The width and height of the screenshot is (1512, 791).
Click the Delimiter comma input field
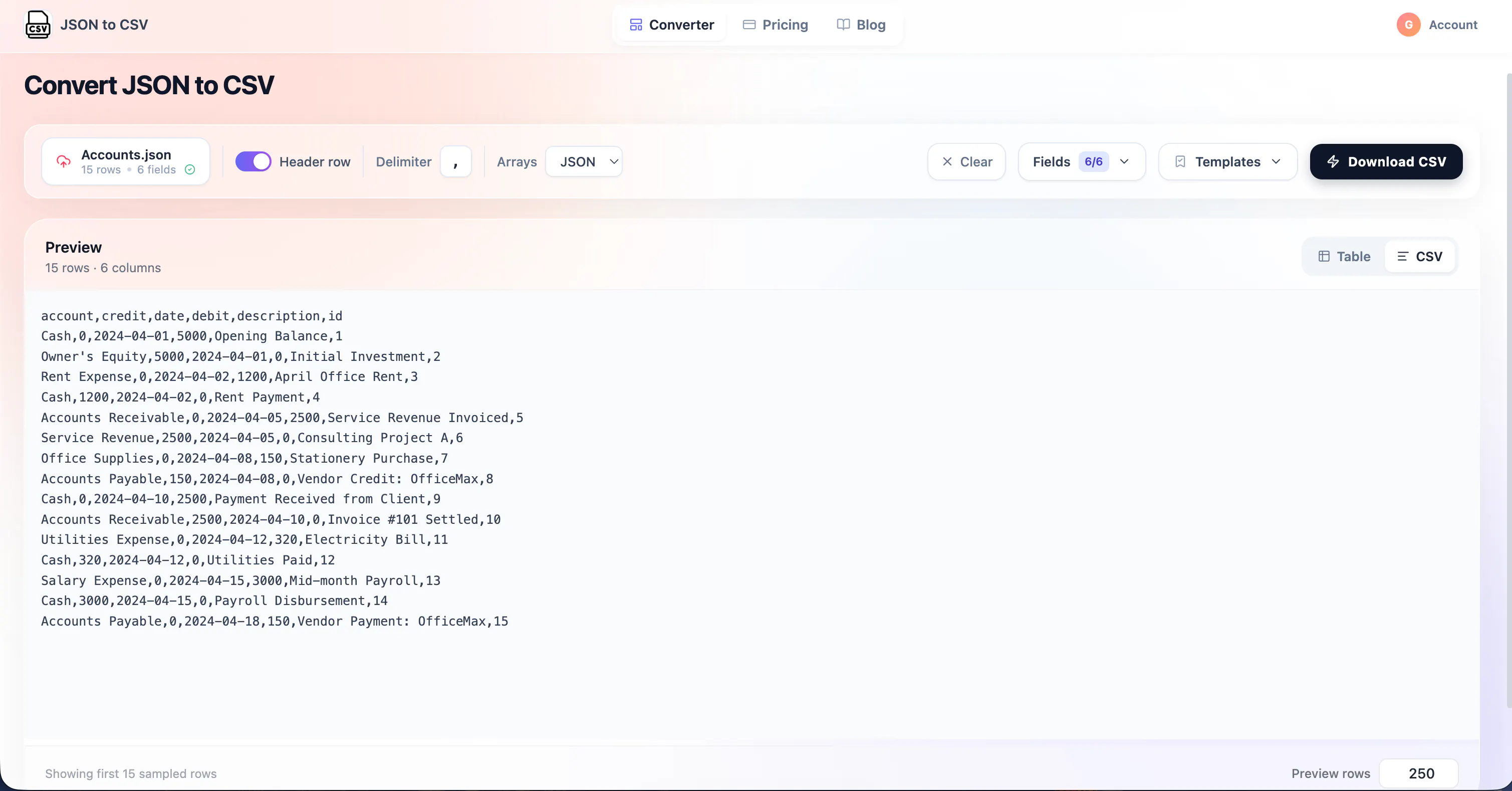point(455,161)
